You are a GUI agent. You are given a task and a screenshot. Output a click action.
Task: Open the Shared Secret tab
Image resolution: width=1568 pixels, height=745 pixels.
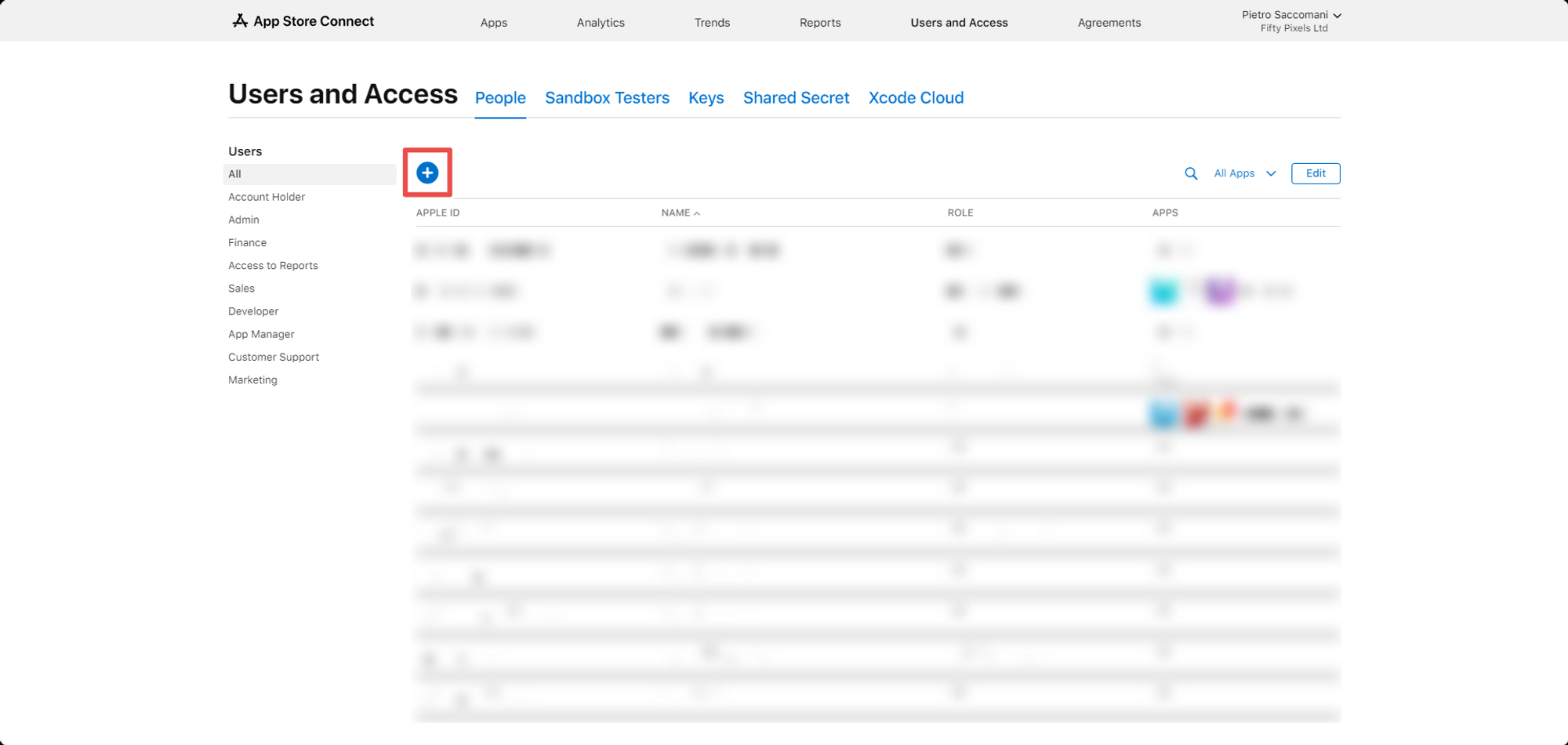[x=797, y=98]
